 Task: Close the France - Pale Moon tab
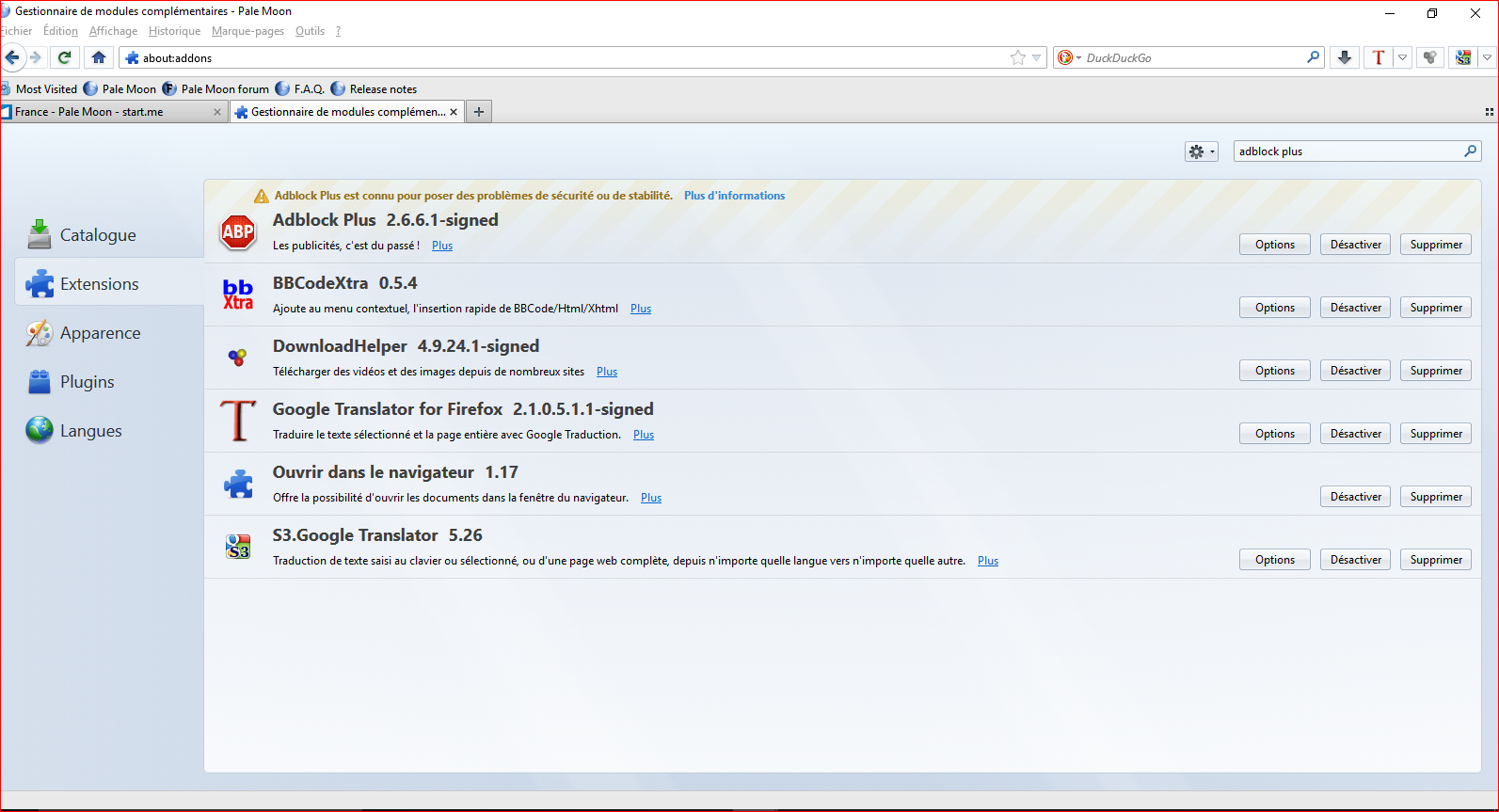tap(217, 112)
